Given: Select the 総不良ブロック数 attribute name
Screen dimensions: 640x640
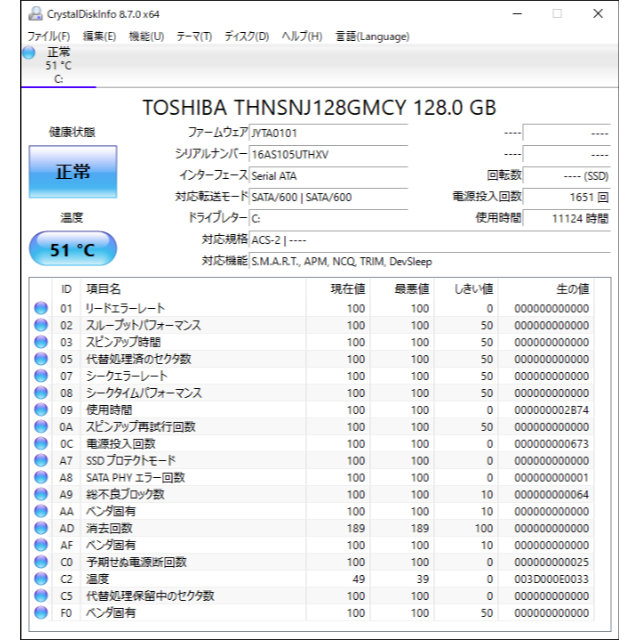Looking at the screenshot, I should 125,495.
